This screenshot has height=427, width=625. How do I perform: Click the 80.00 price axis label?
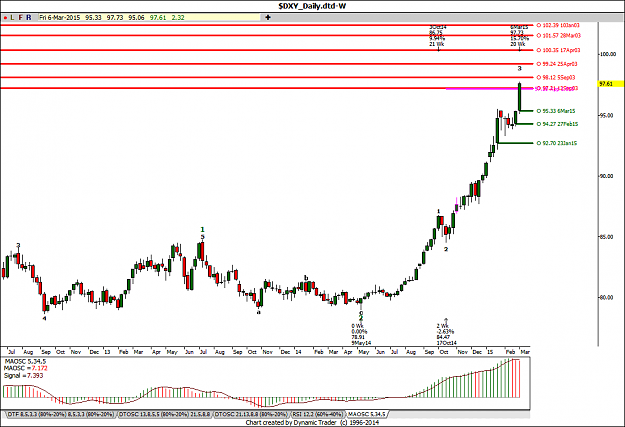click(x=607, y=297)
